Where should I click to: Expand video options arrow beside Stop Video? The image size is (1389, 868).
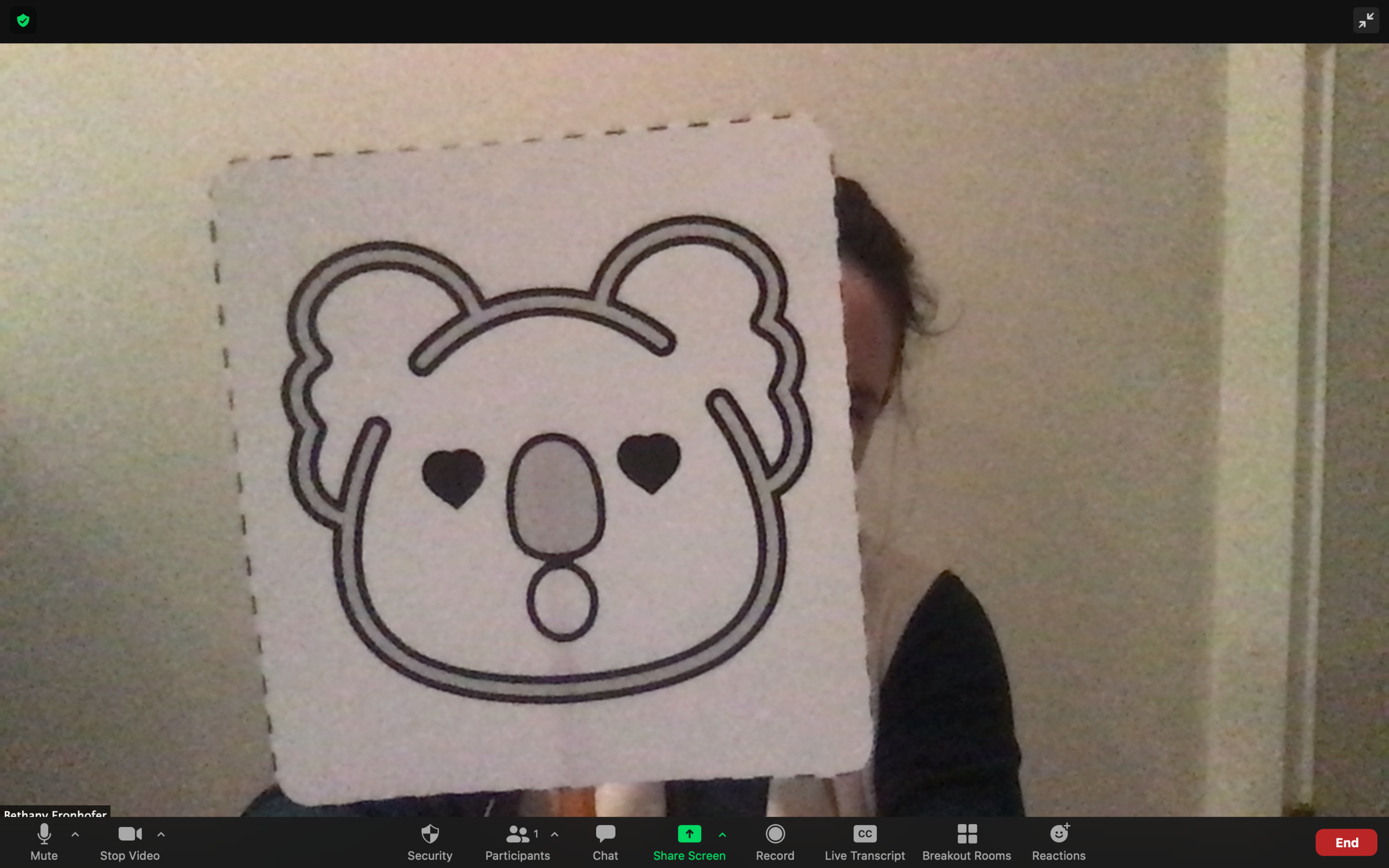pos(161,834)
